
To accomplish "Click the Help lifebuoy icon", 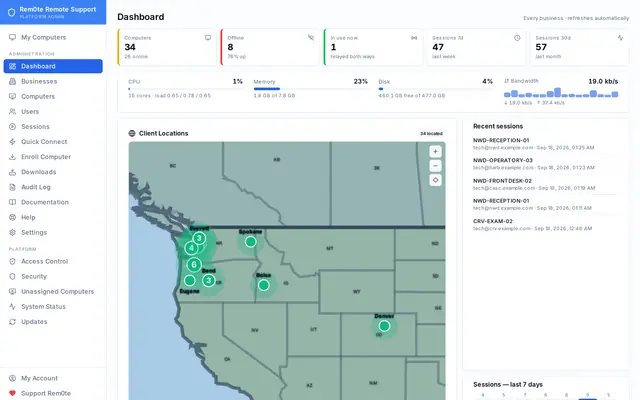I will point(13,217).
